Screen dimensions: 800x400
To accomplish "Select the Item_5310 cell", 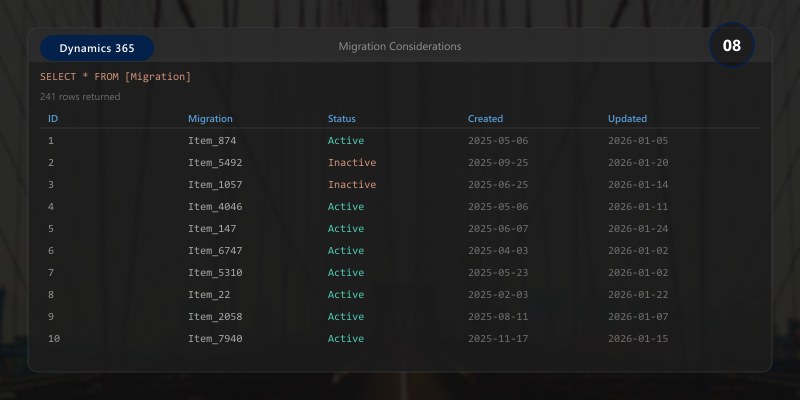I will tap(215, 272).
